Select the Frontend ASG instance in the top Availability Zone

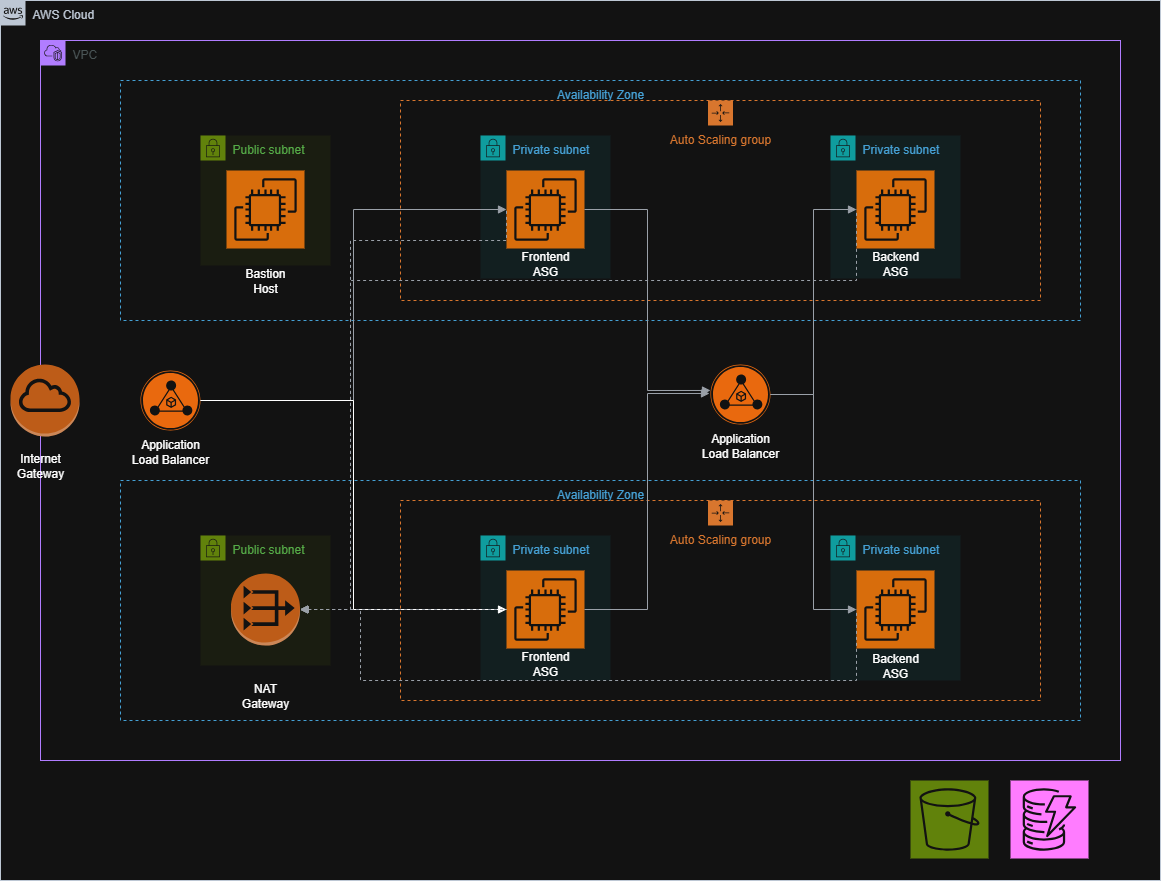click(x=545, y=209)
